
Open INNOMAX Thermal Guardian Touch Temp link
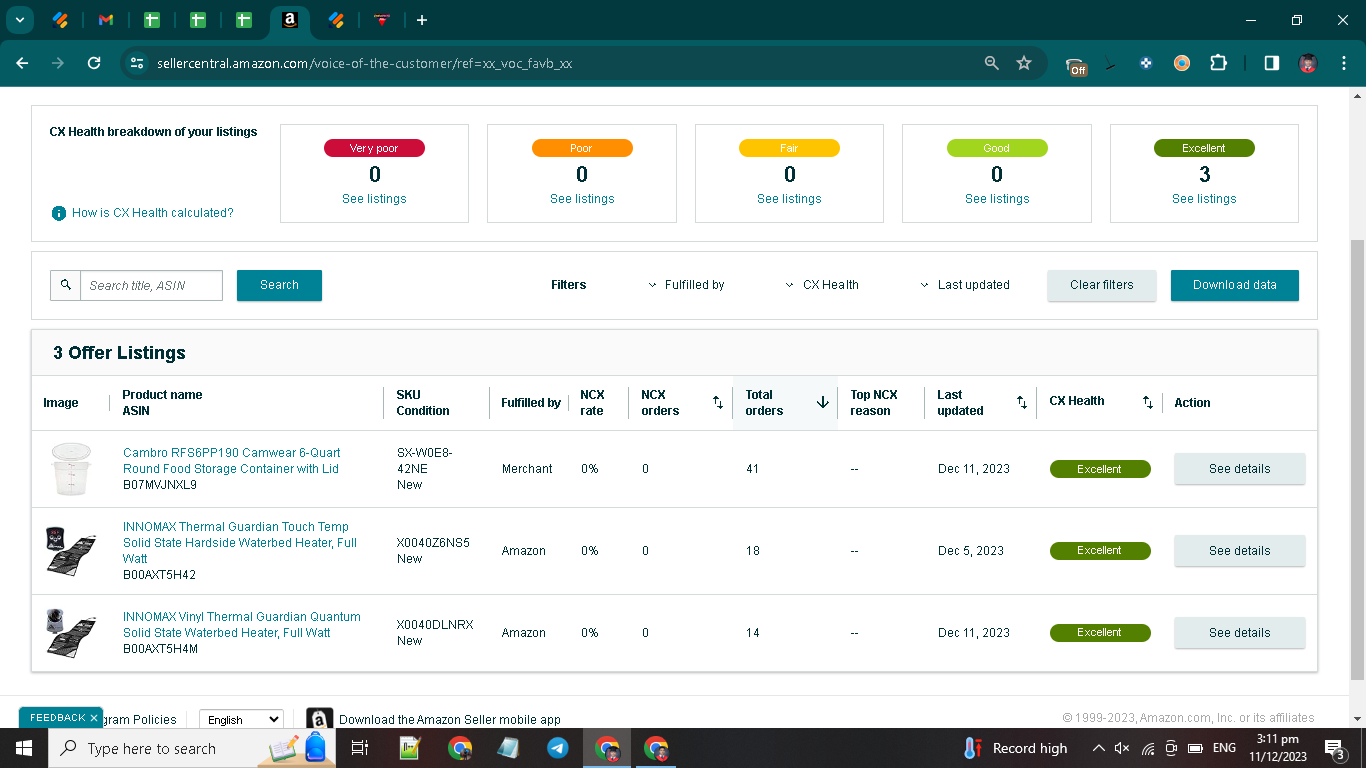pyautogui.click(x=240, y=543)
